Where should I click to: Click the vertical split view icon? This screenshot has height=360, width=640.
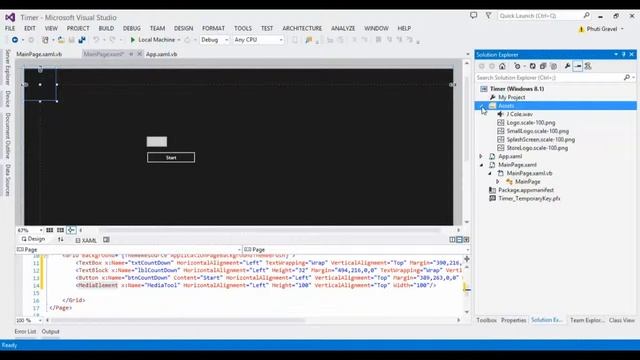click(x=452, y=240)
